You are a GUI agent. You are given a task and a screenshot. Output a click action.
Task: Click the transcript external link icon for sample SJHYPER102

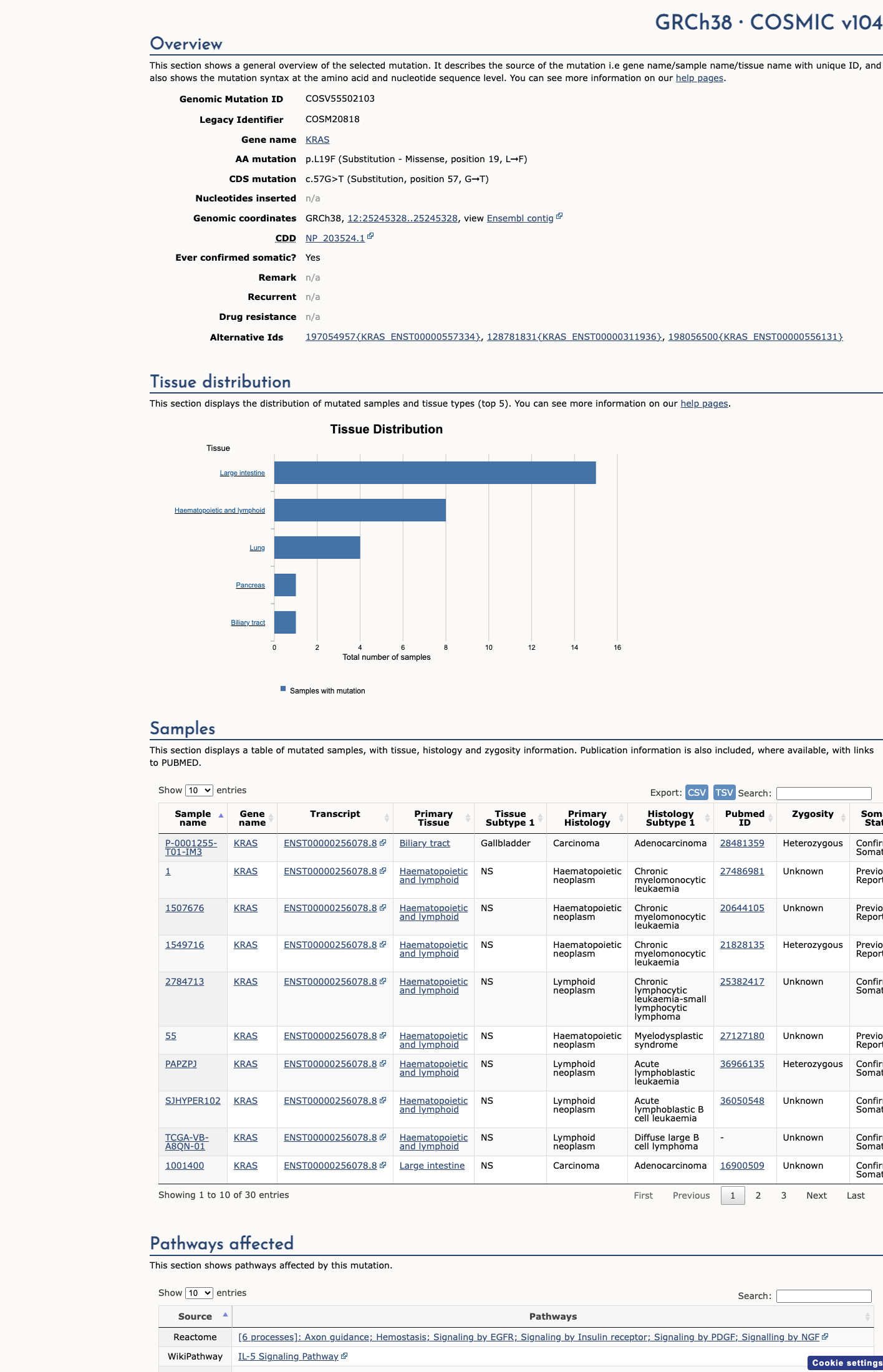pyautogui.click(x=383, y=1100)
